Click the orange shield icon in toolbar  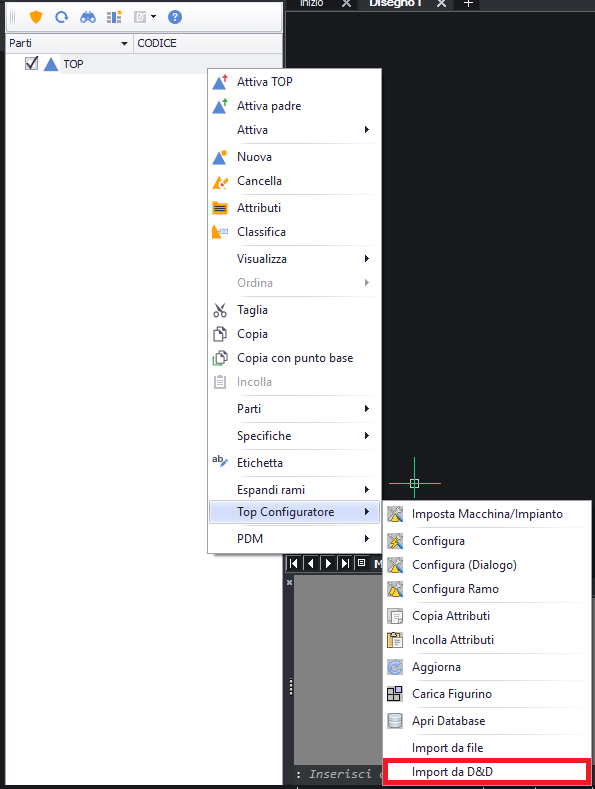(x=36, y=17)
